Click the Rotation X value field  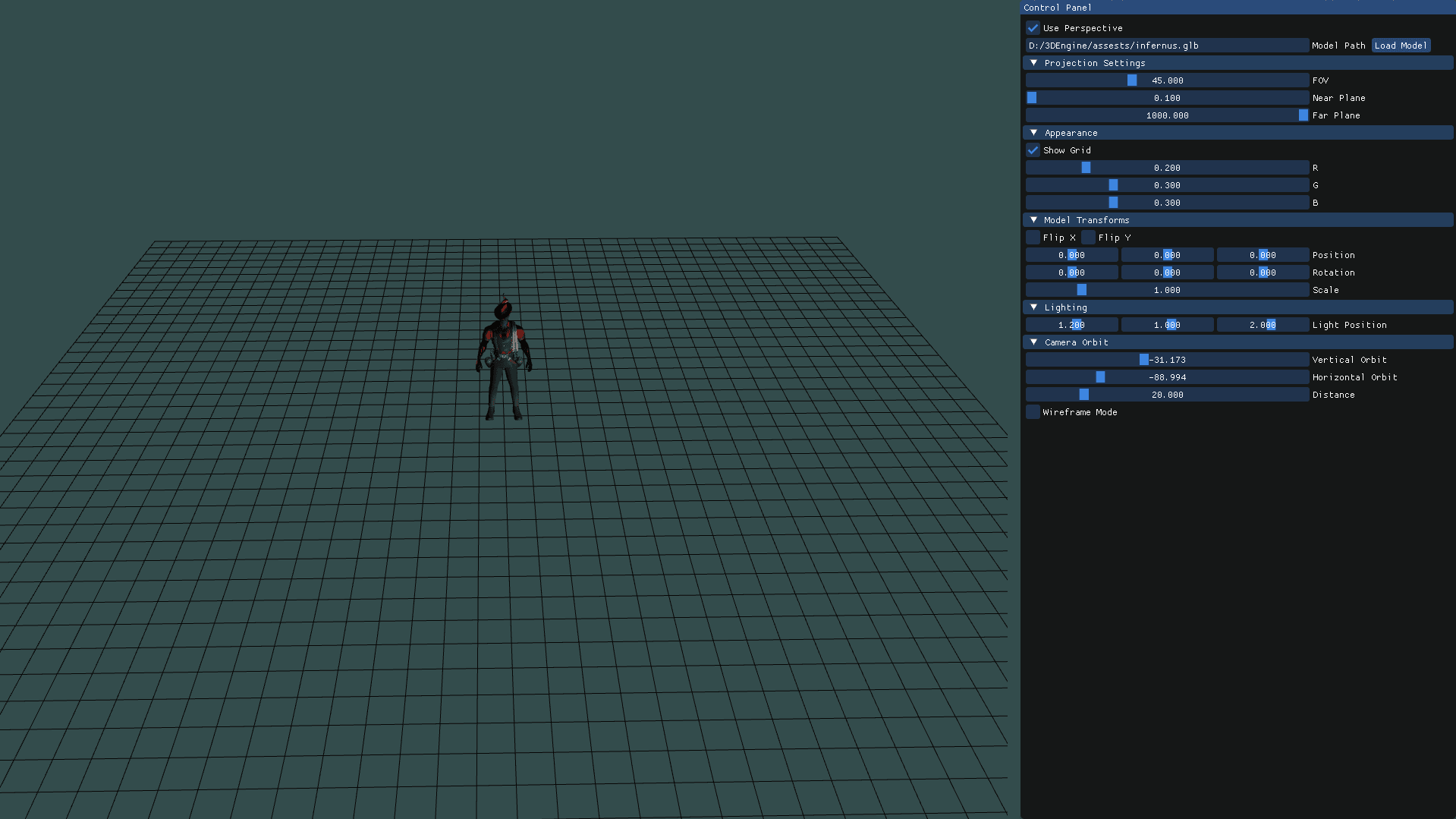pyautogui.click(x=1071, y=272)
